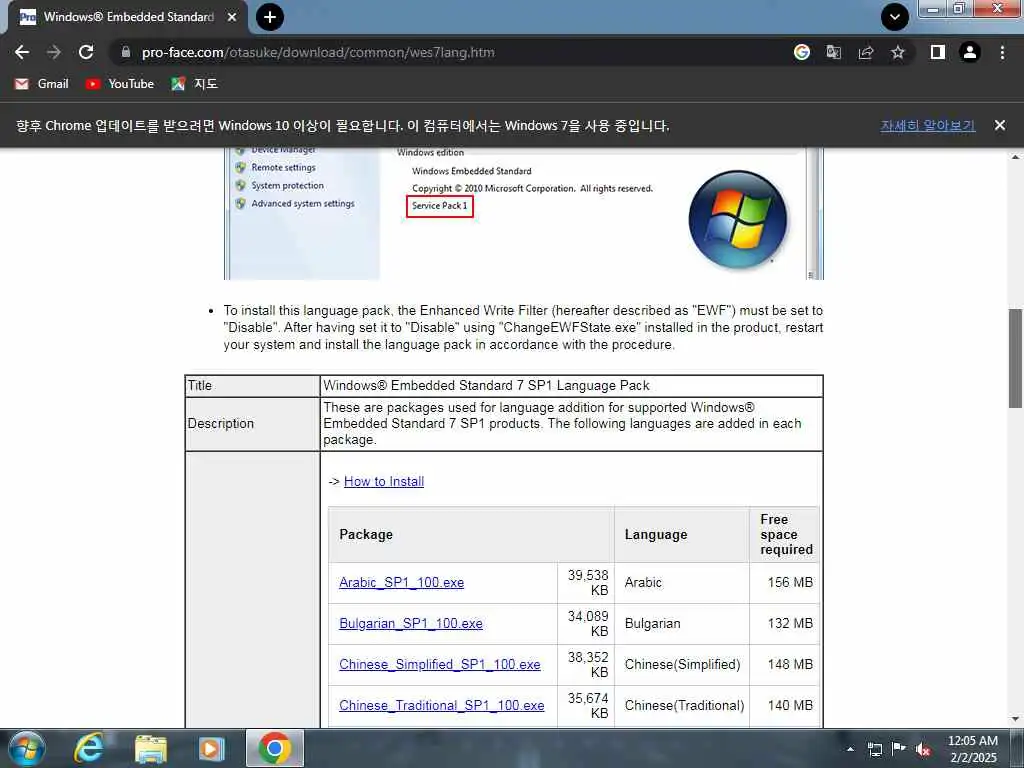Bookmark this page with star
The height and width of the screenshot is (768, 1024).
pyautogui.click(x=898, y=52)
